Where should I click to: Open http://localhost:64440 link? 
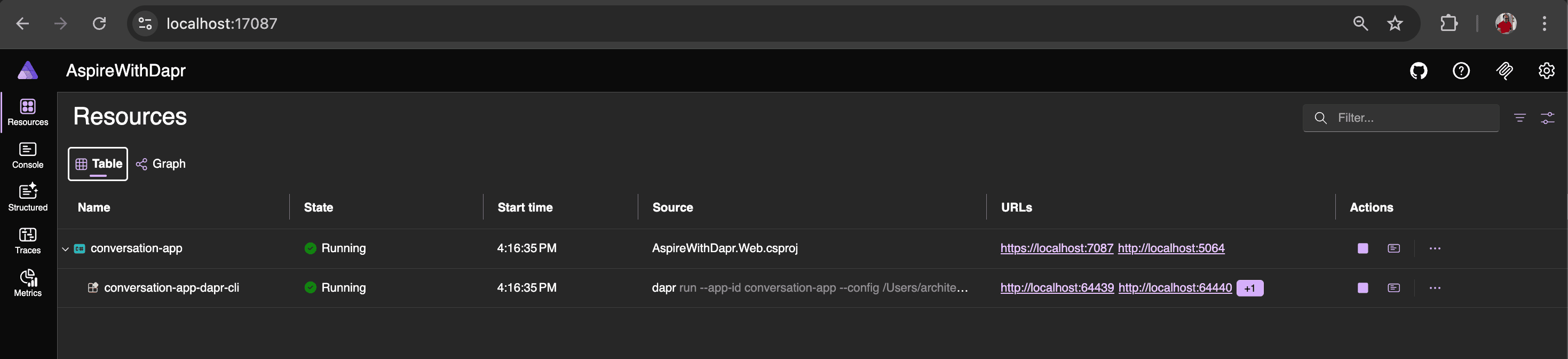pyautogui.click(x=1175, y=288)
